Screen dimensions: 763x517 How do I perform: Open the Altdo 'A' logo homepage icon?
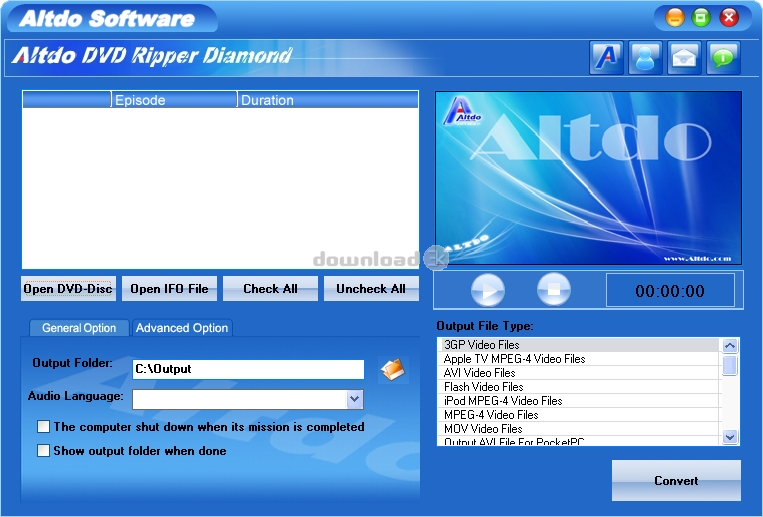coord(606,58)
